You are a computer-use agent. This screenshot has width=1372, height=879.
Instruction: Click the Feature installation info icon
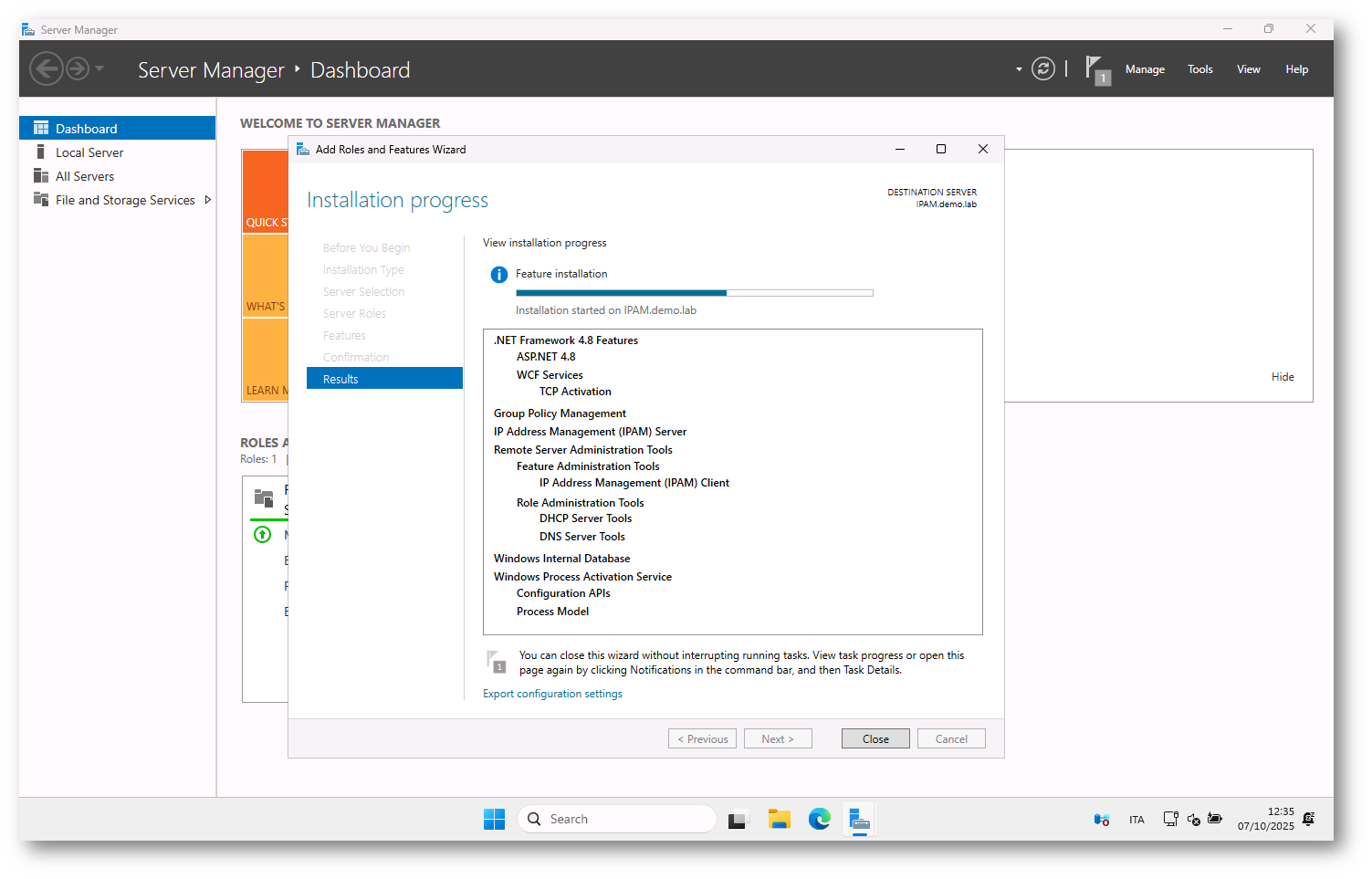[x=499, y=274]
